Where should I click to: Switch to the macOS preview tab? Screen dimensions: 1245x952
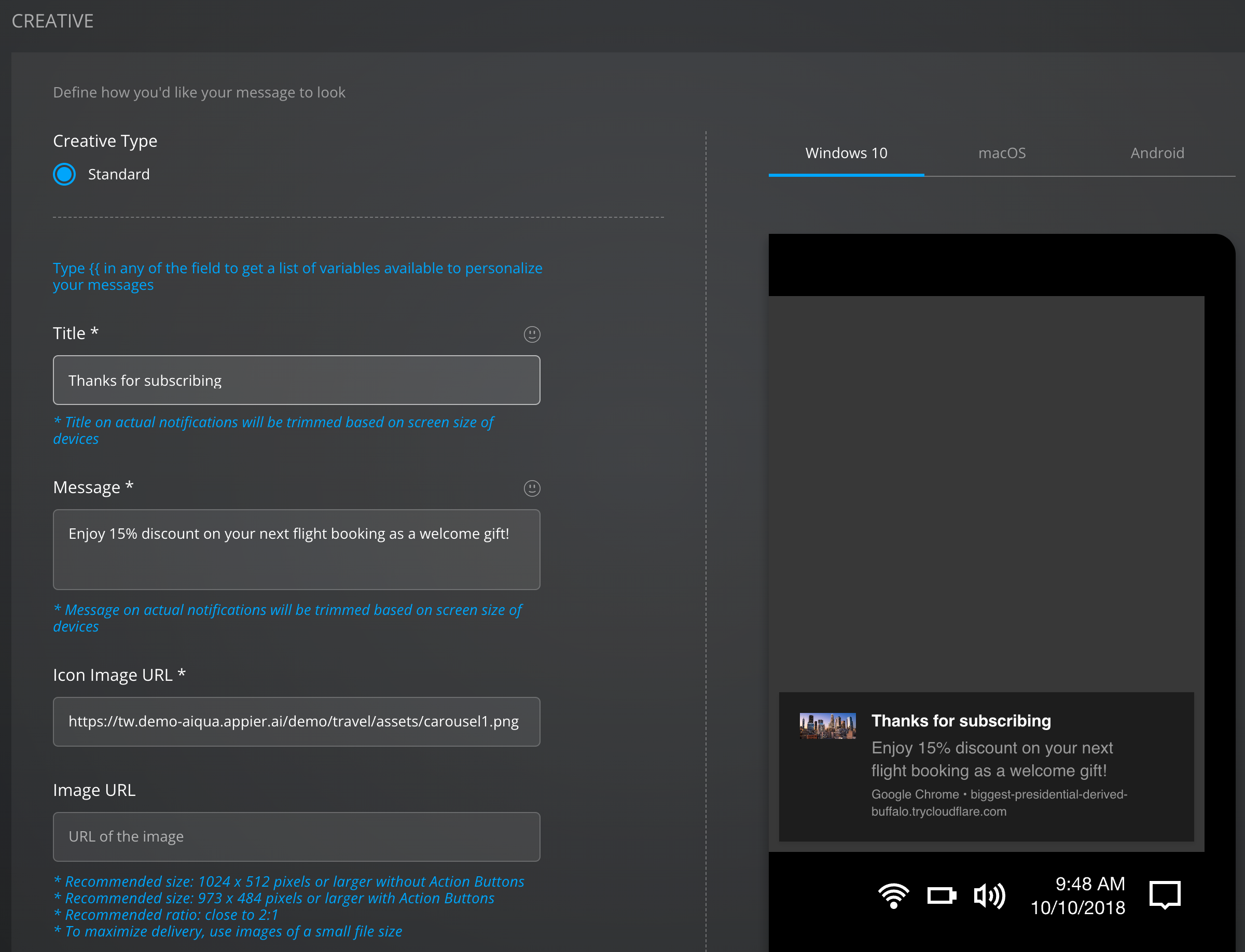1001,153
